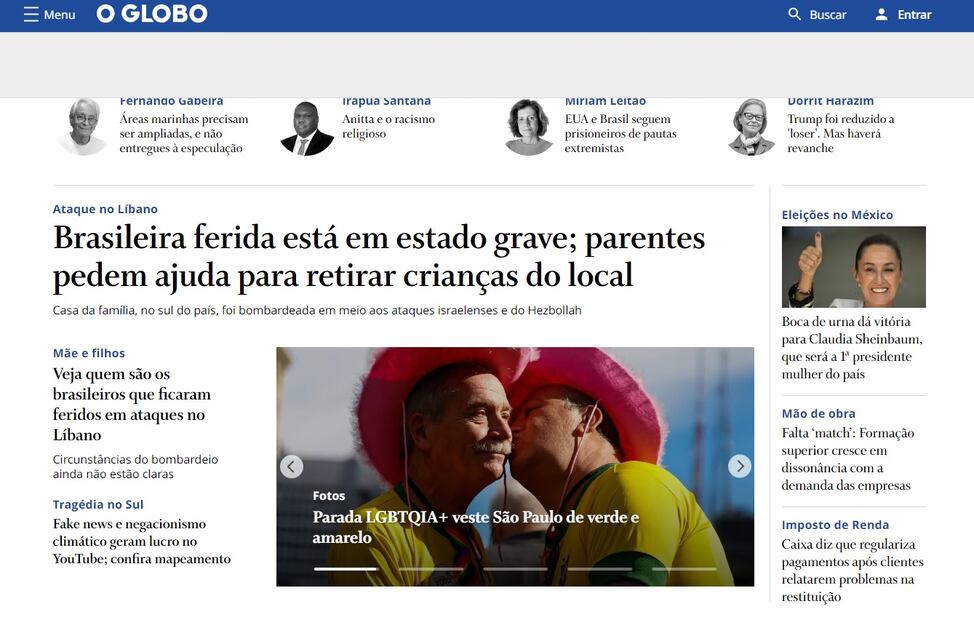The image size is (974, 620).
Task: Go to the previous carousel slide
Action: [291, 466]
